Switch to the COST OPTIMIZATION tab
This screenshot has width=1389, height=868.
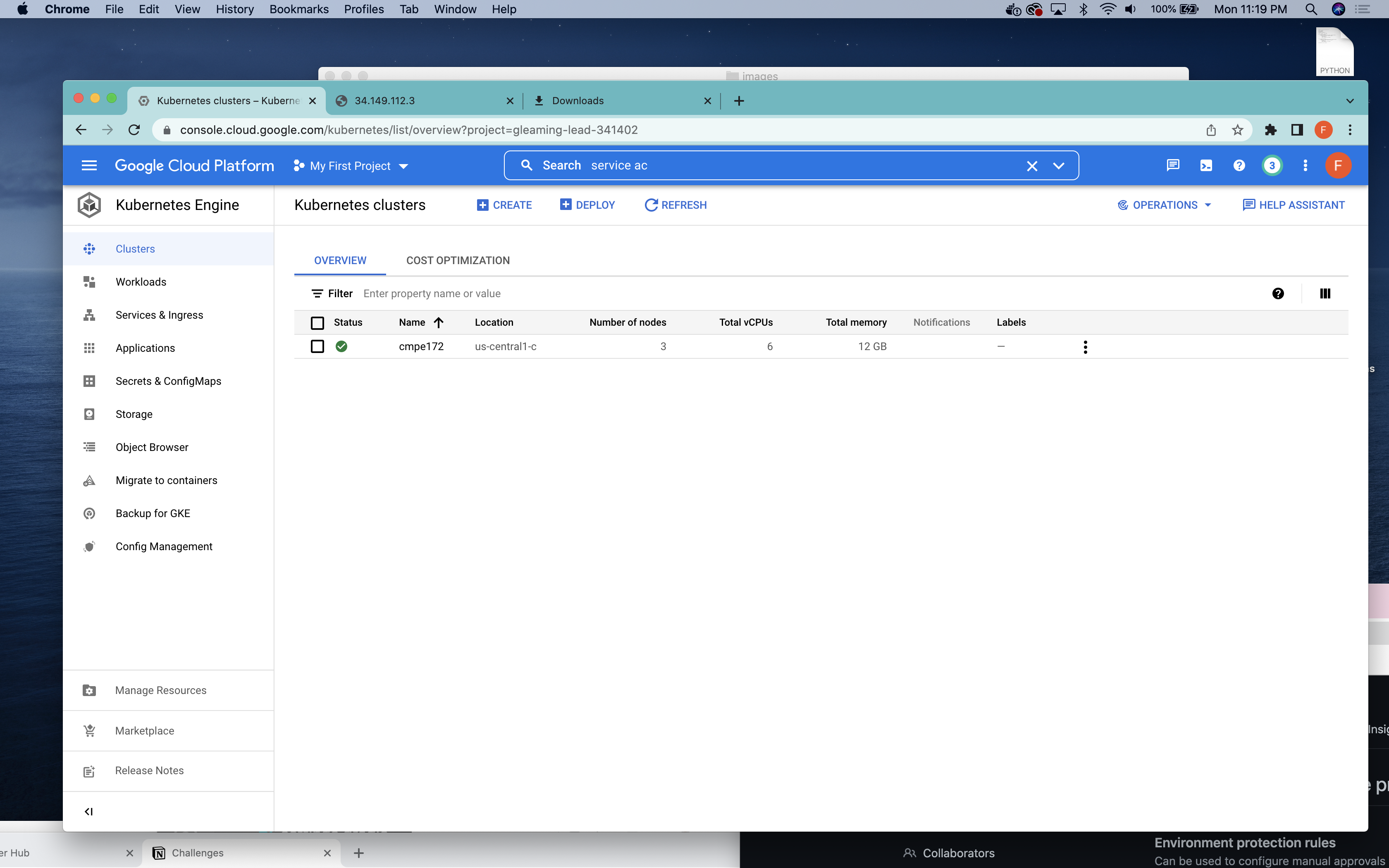[x=458, y=260]
